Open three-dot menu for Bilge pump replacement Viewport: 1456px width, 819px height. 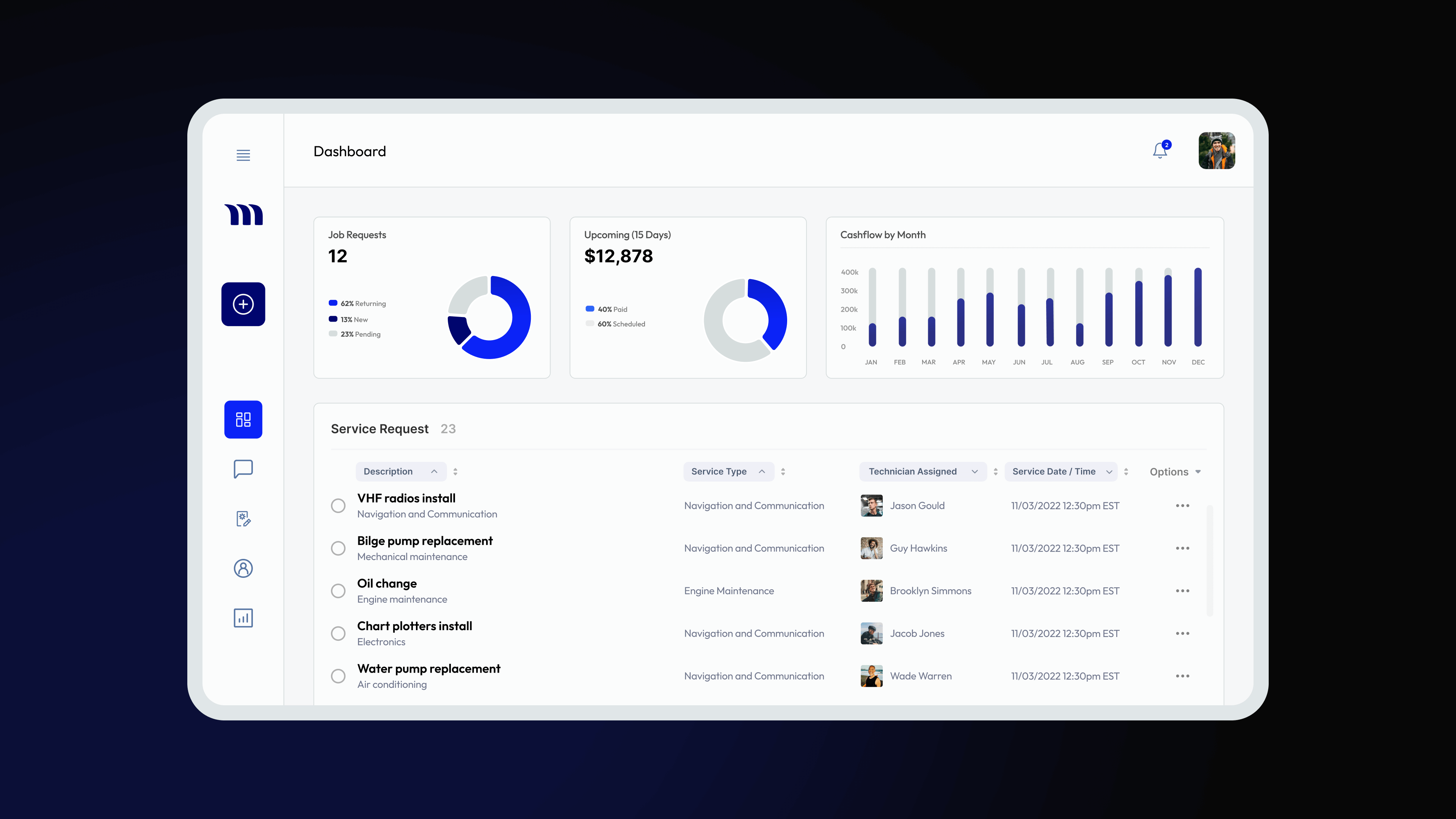(1183, 548)
